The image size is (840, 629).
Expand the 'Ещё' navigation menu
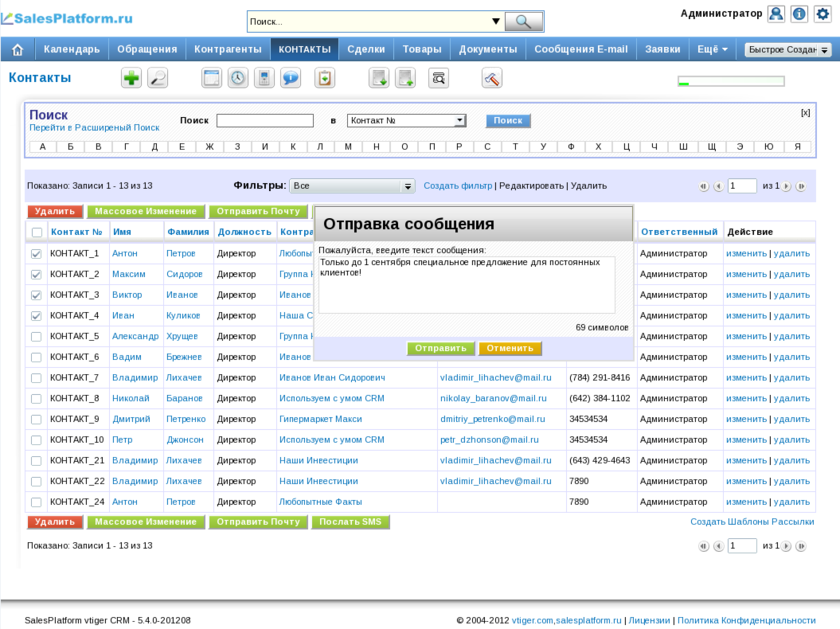712,49
